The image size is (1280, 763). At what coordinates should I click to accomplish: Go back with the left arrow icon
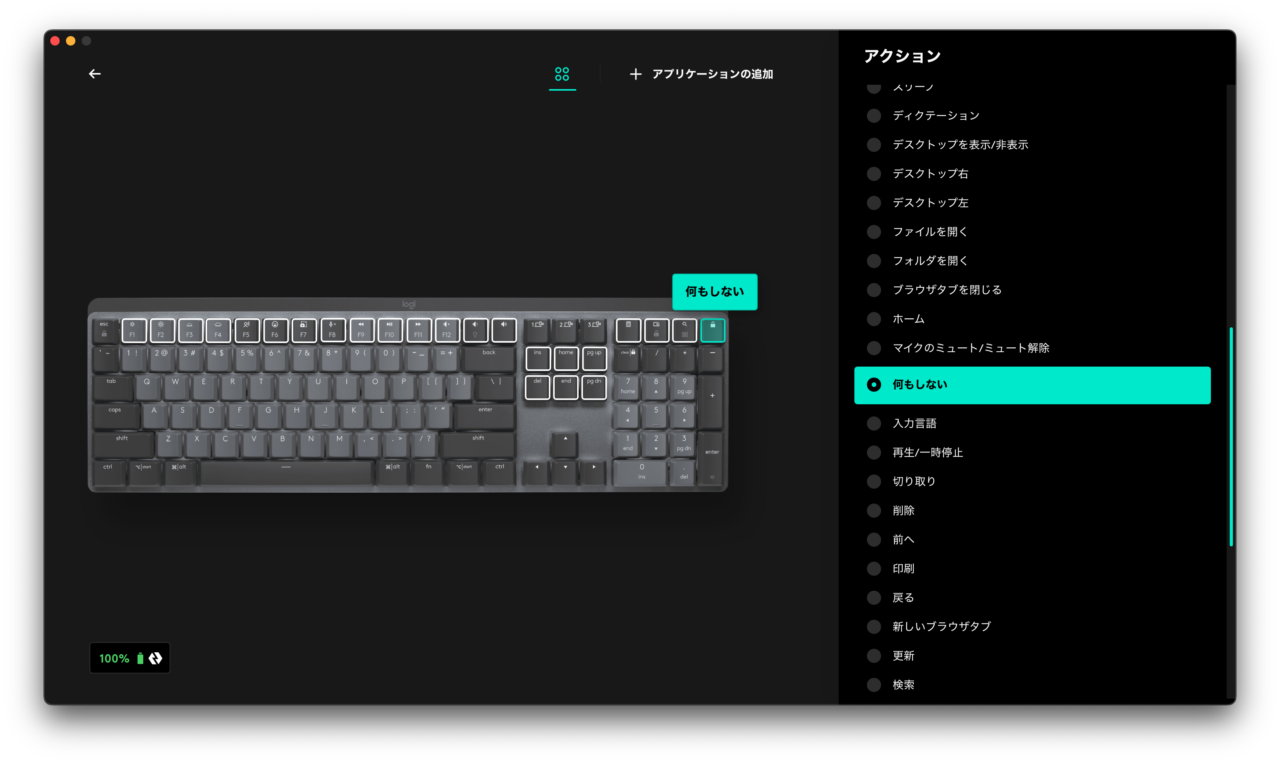[95, 74]
